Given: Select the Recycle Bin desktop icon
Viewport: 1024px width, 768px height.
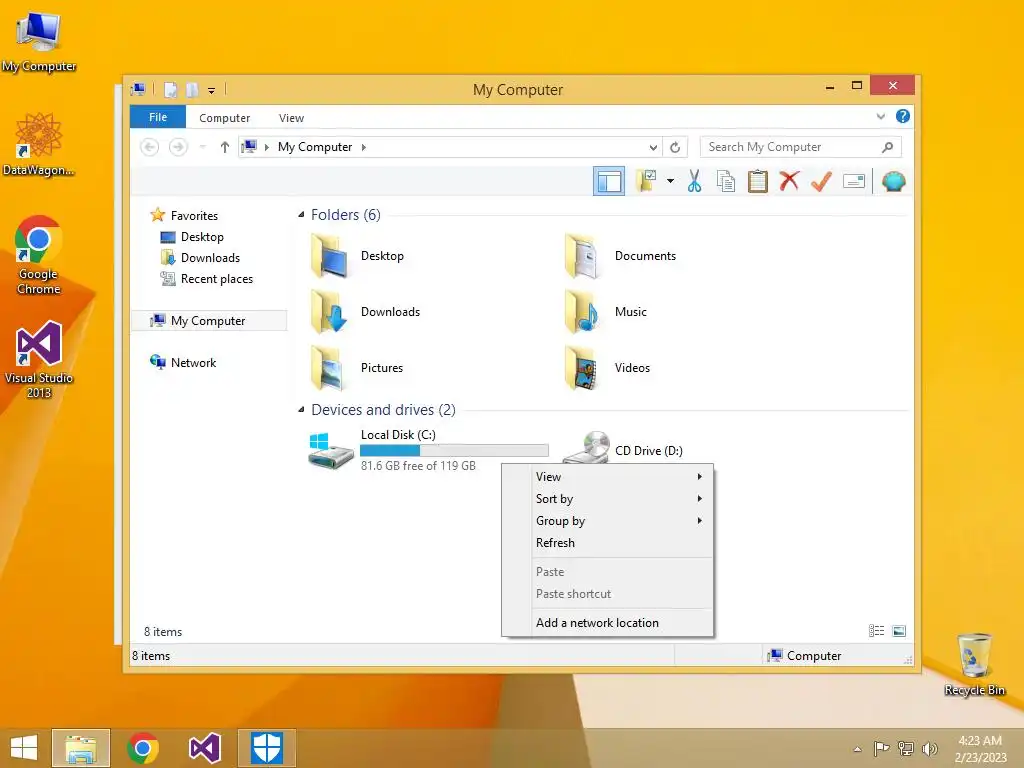Looking at the screenshot, I should point(974,664).
